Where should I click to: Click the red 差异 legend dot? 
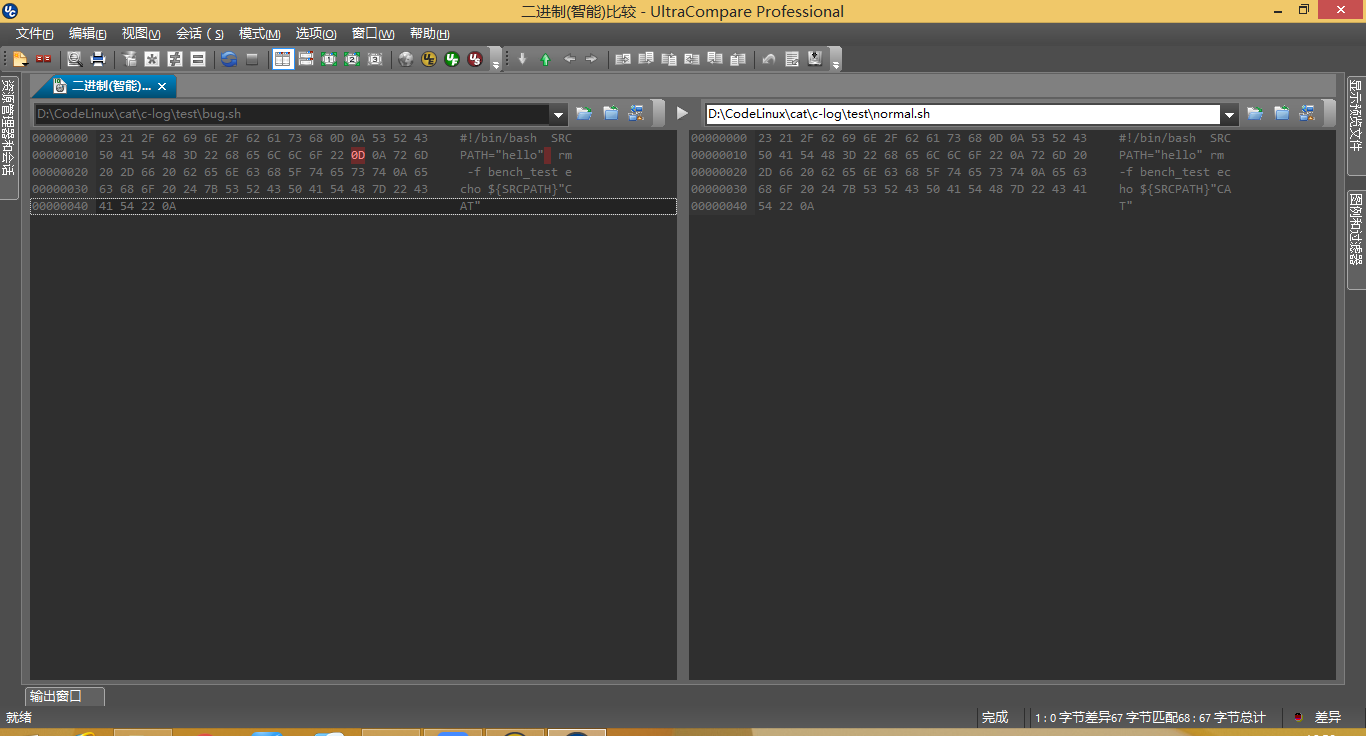1299,717
